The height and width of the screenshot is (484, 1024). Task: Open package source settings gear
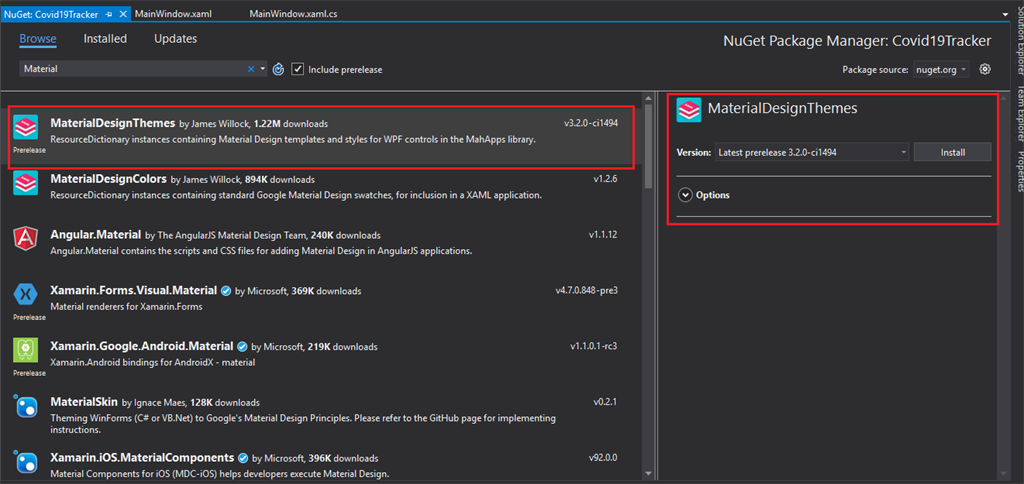pos(985,69)
